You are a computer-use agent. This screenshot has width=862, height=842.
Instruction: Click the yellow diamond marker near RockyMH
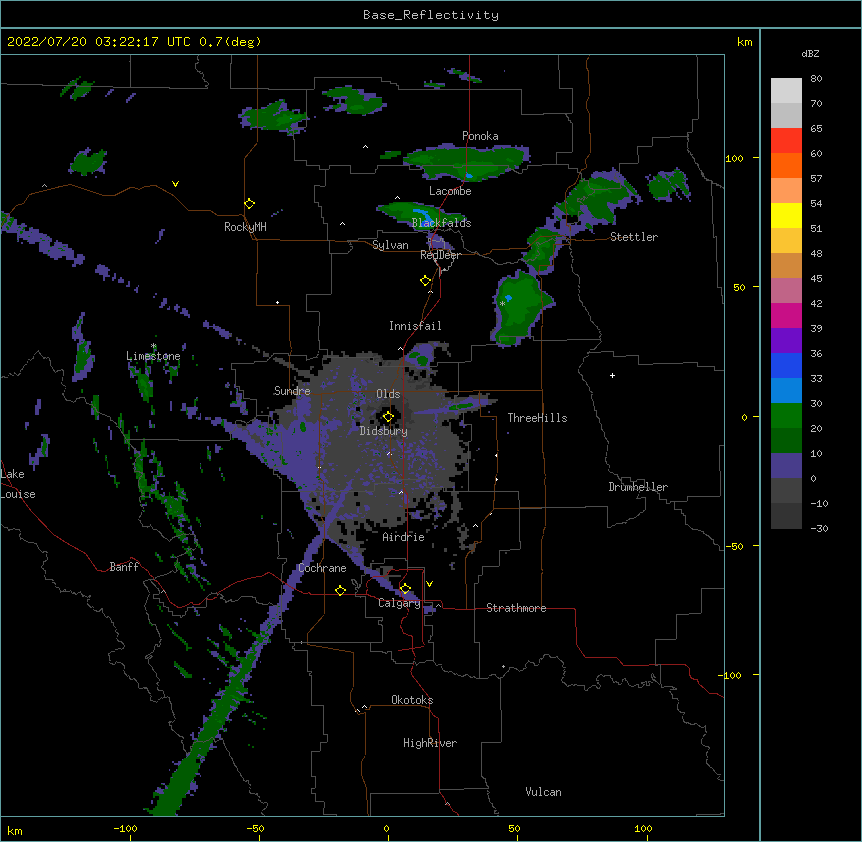click(x=250, y=204)
